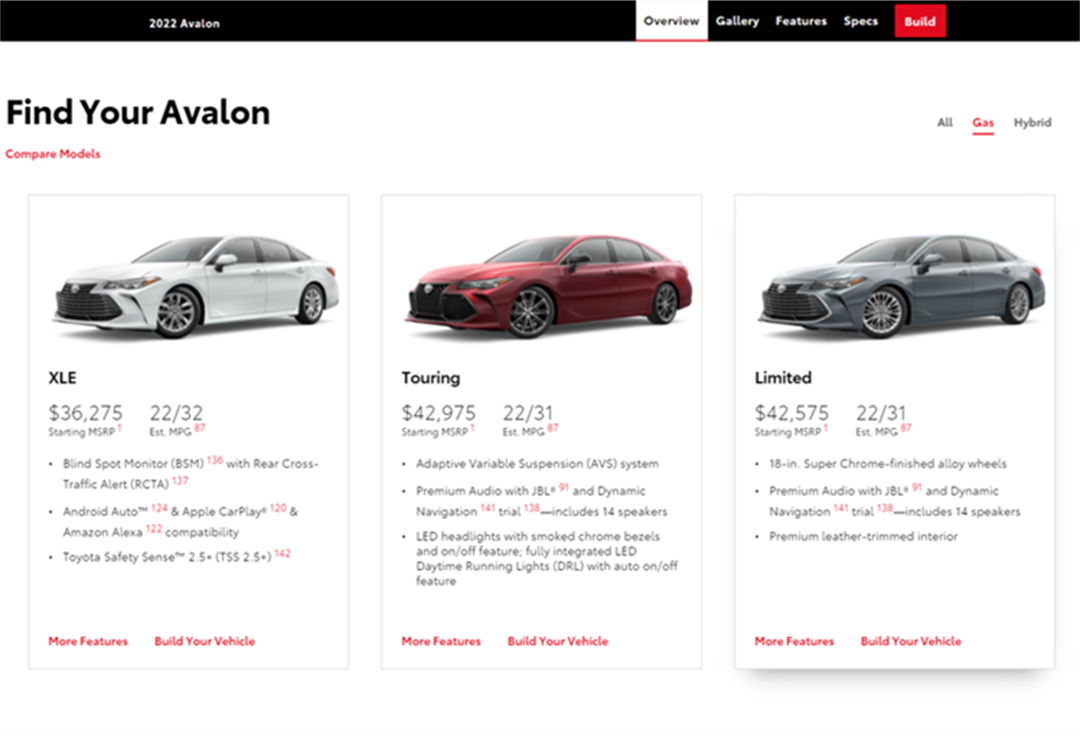Screen dimensions: 1080x736
Task: Open the Features tab
Action: click(x=801, y=21)
